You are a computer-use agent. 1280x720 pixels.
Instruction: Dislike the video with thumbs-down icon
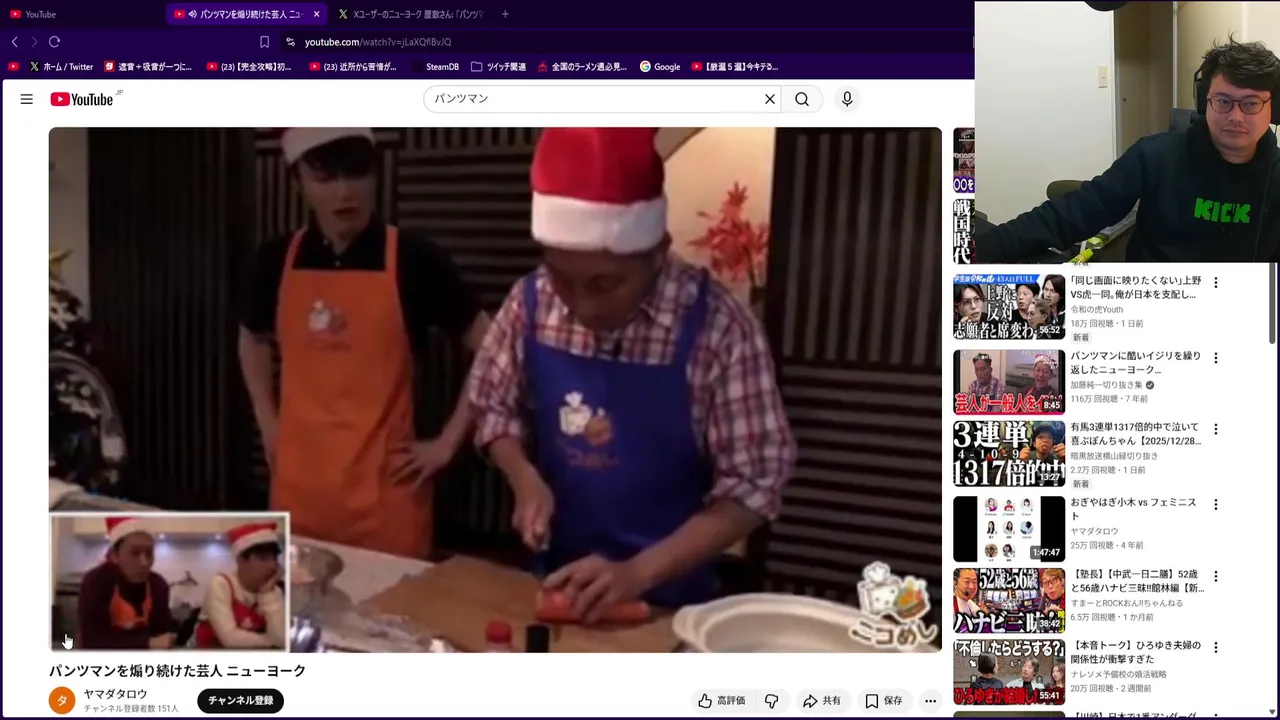(771, 701)
